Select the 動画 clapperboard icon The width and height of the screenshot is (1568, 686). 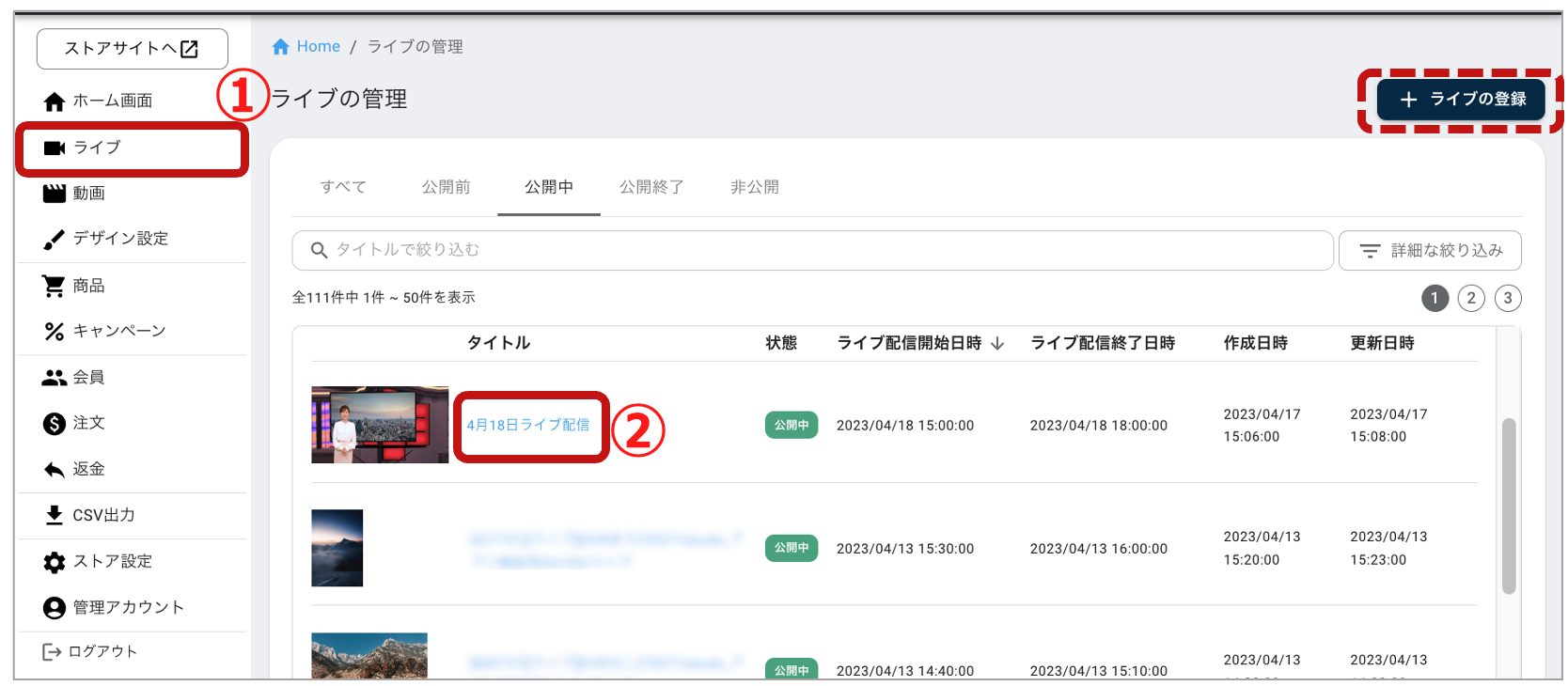[x=55, y=194]
